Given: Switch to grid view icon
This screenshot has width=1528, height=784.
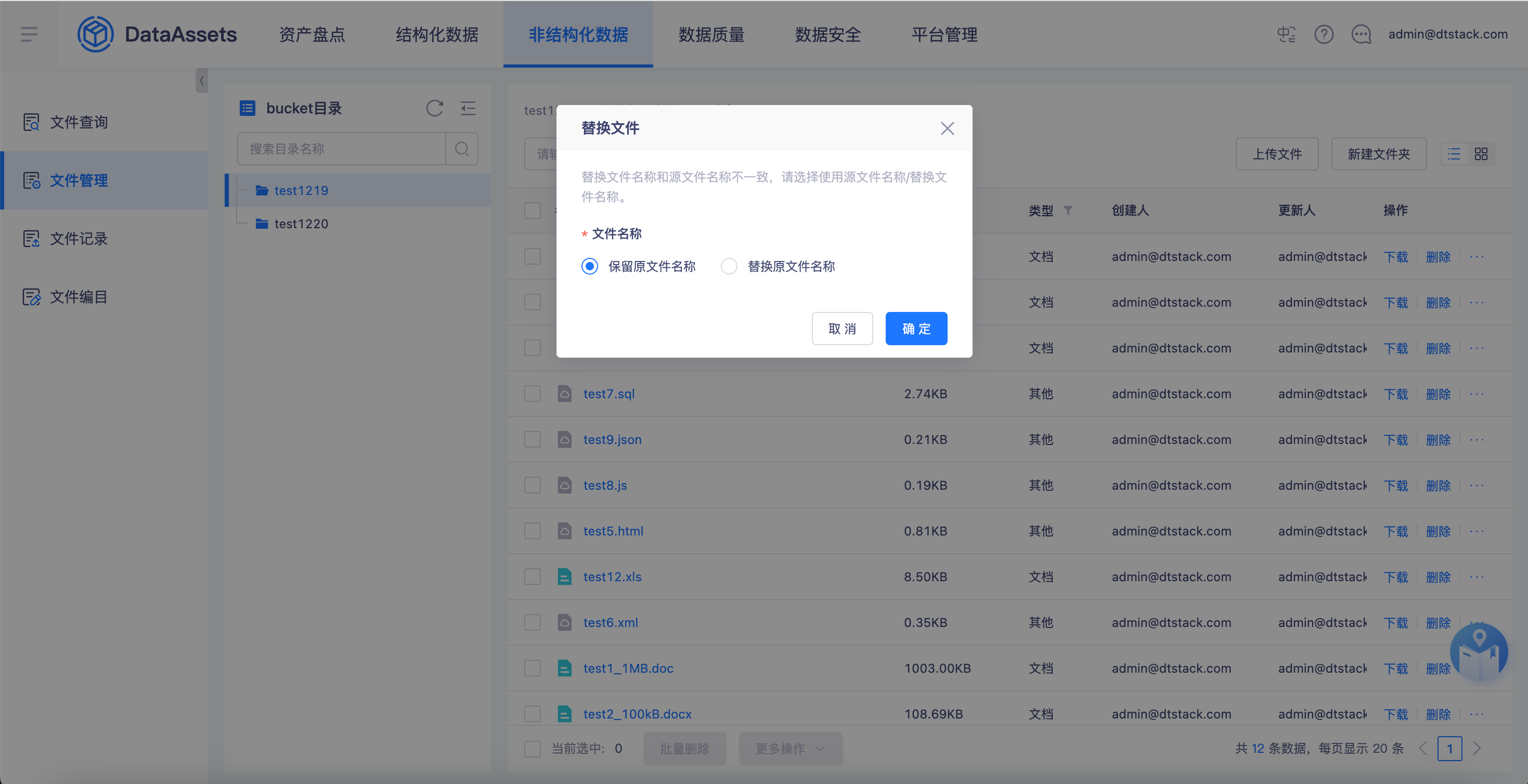Looking at the screenshot, I should click(1481, 154).
